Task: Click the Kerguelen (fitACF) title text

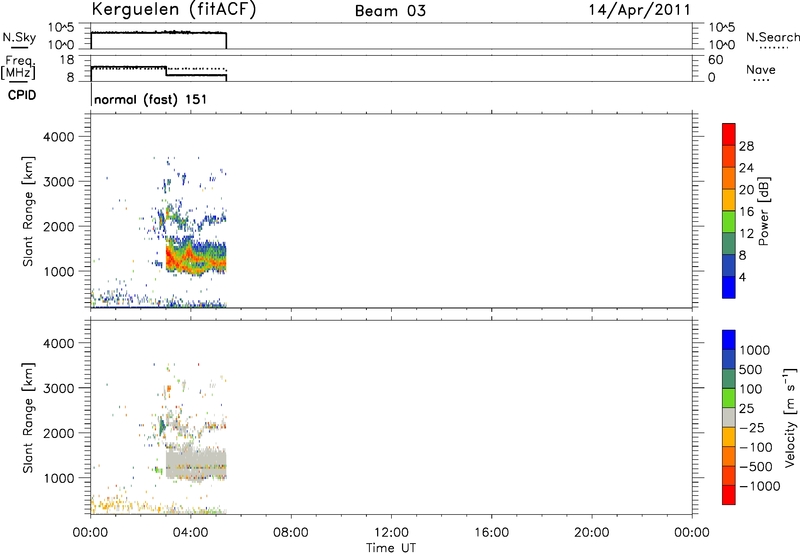Action: click(x=173, y=10)
